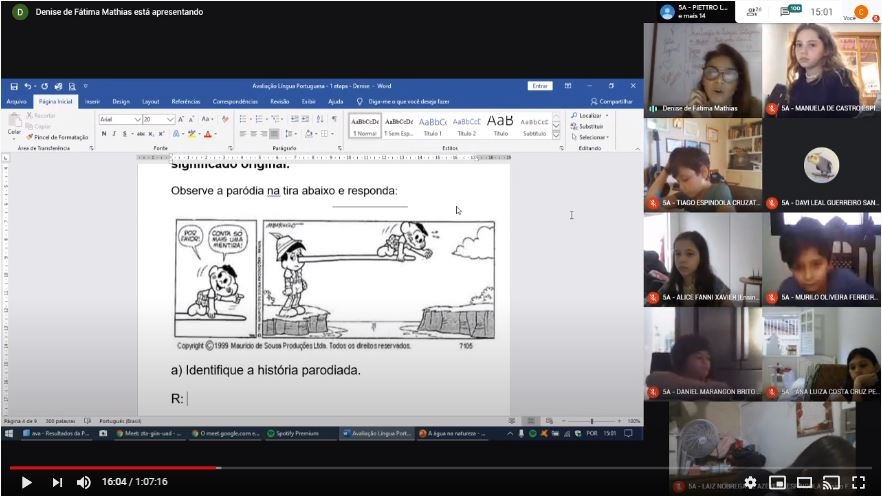Viewport: 882px width, 496px height.
Task: Click the Compartilhar share button
Action: tap(611, 102)
